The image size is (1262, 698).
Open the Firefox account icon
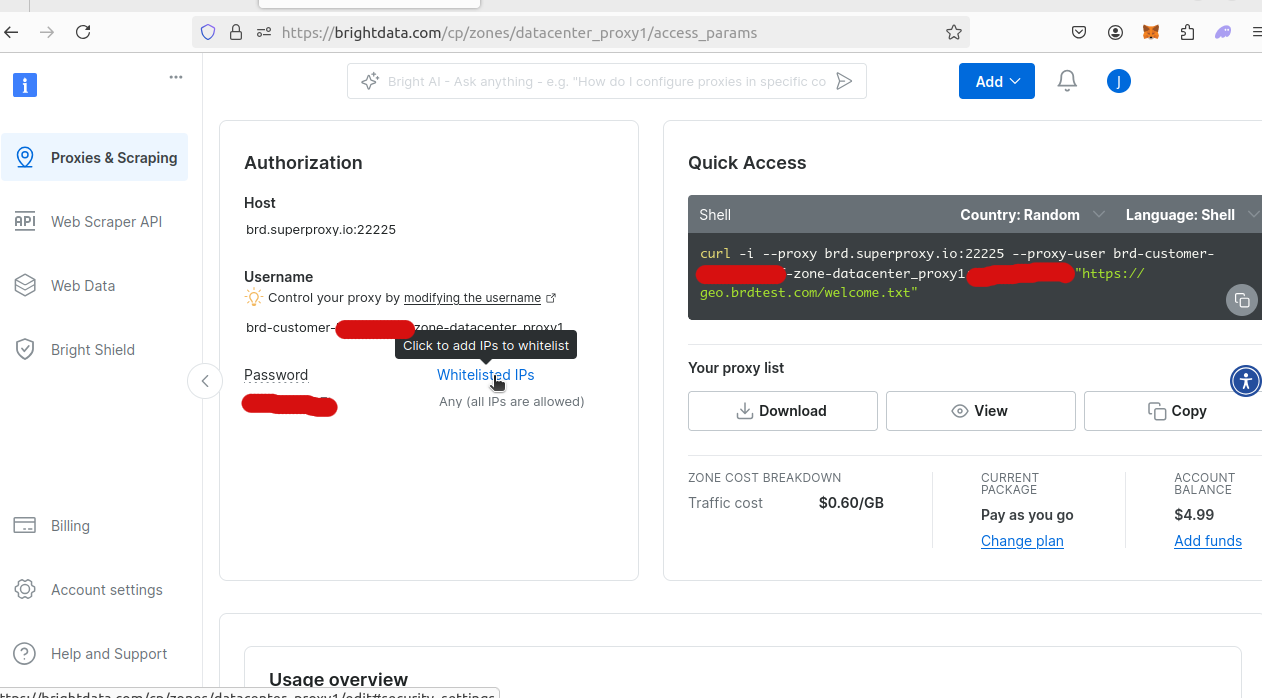pyautogui.click(x=1115, y=32)
